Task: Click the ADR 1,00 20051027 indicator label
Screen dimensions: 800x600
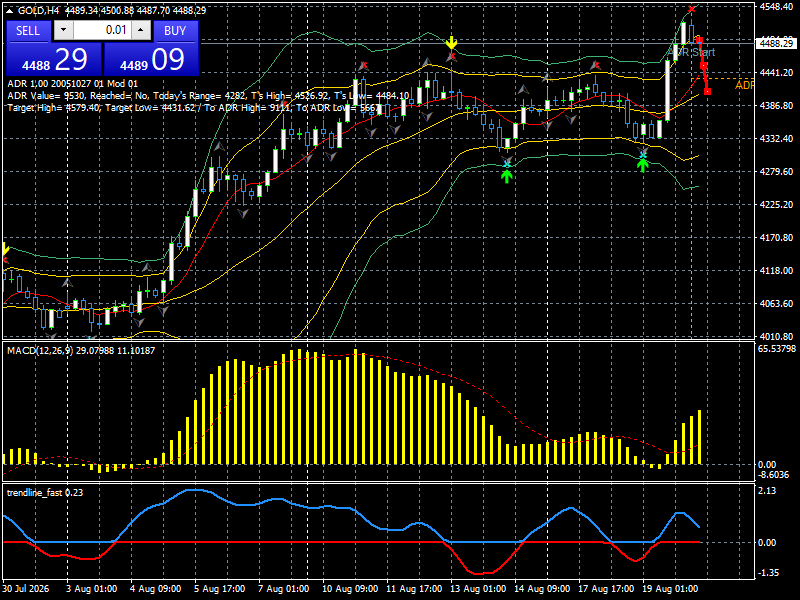Action: 72,84
